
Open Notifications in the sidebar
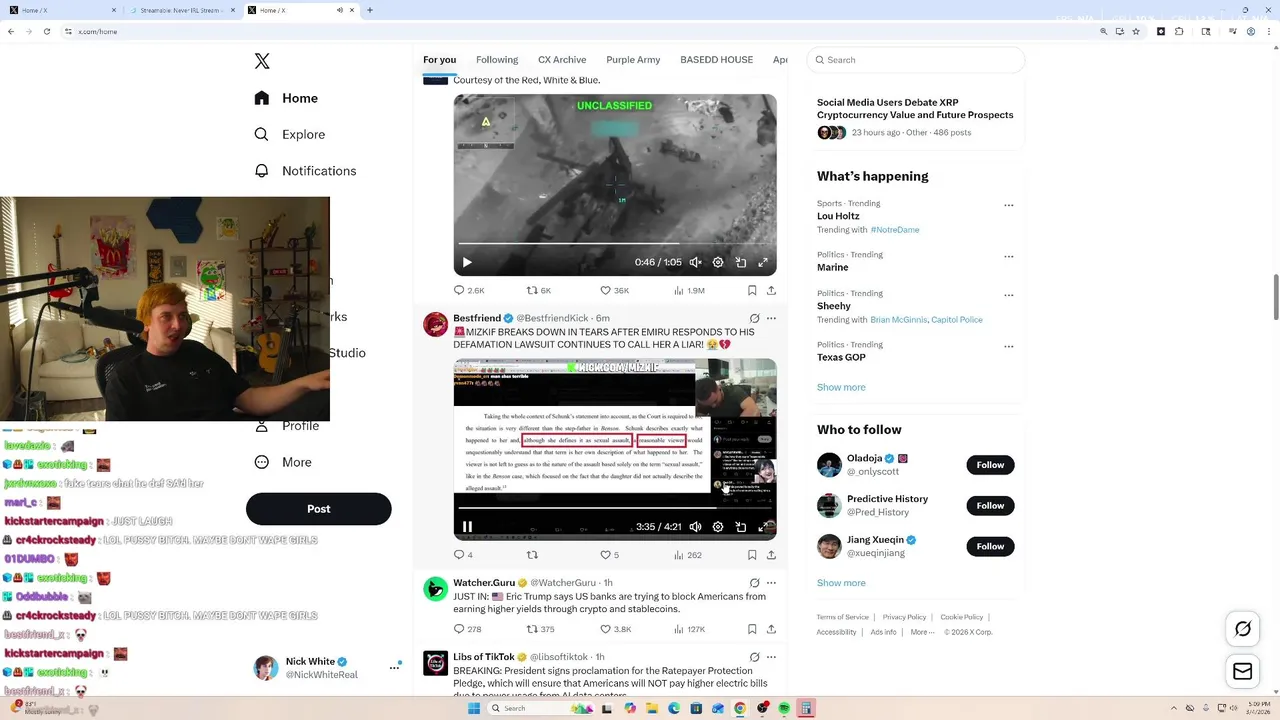tap(305, 171)
